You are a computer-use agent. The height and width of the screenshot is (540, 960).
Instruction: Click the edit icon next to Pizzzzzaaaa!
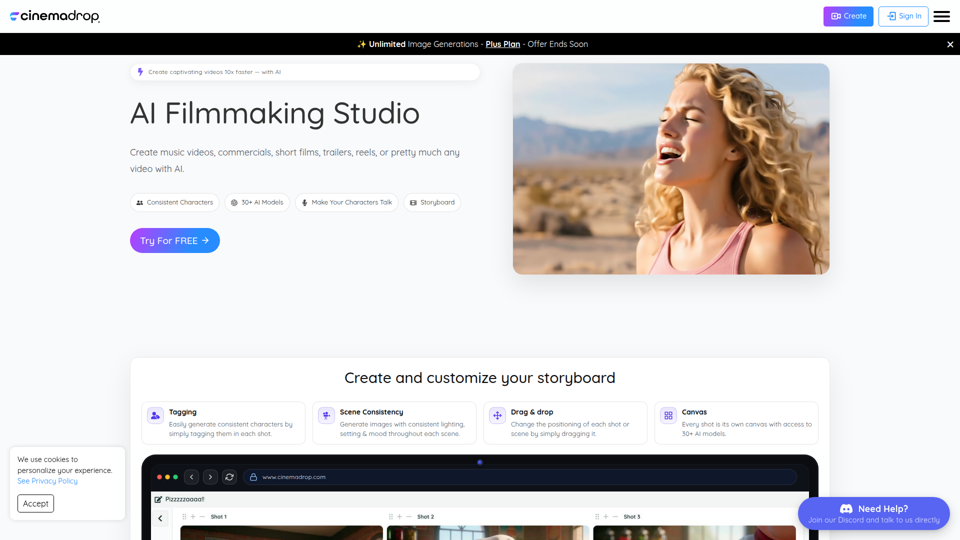click(x=159, y=500)
